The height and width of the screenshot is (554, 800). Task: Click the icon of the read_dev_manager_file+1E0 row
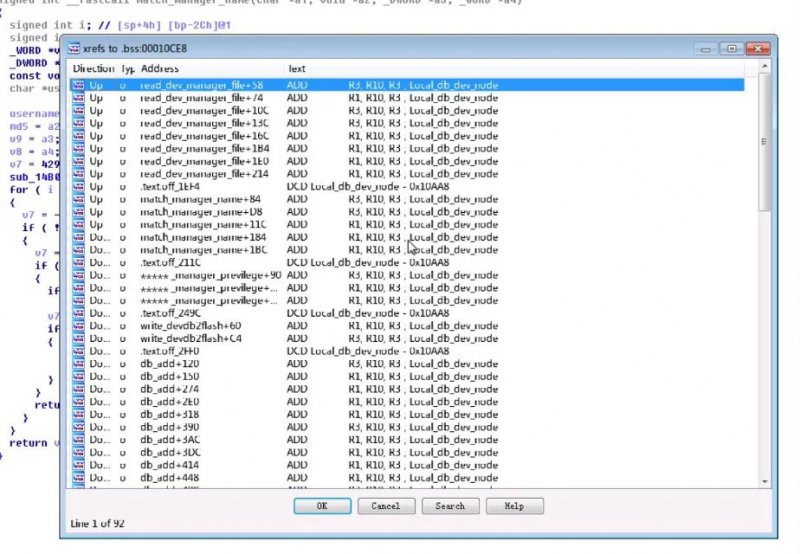click(x=78, y=161)
